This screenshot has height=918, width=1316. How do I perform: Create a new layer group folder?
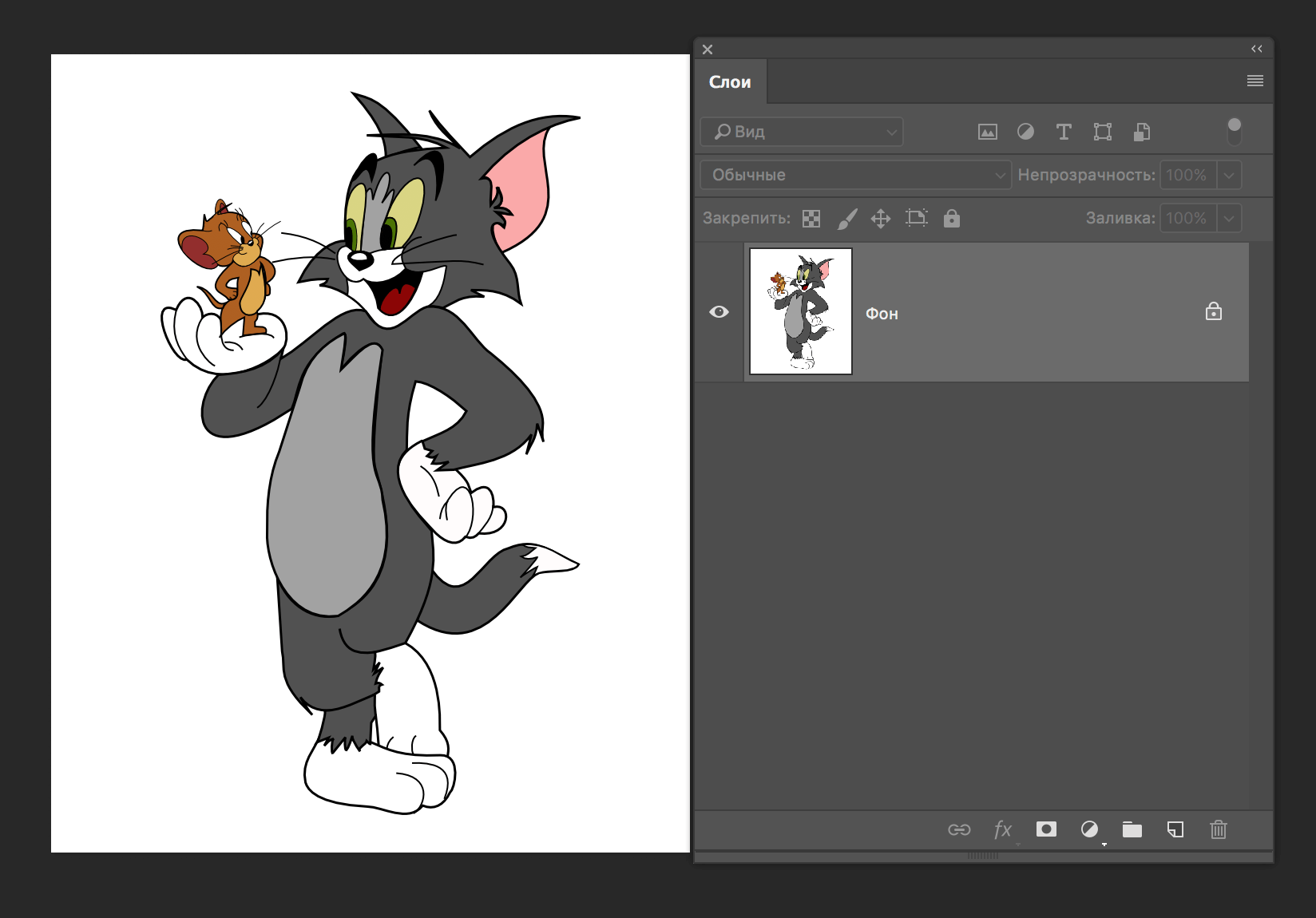[1132, 829]
